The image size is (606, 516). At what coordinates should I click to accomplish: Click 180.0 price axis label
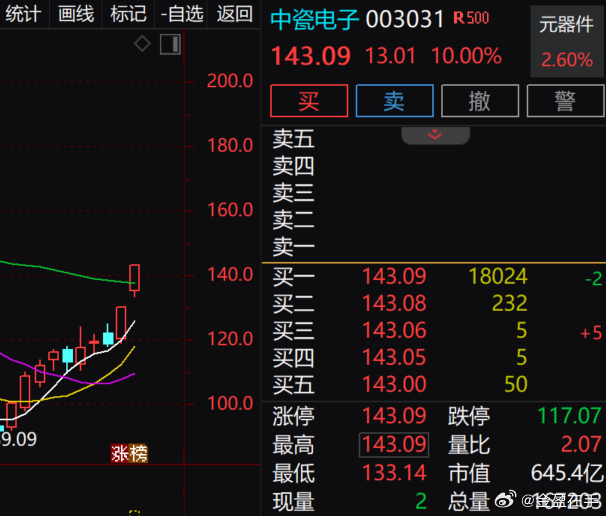click(230, 146)
